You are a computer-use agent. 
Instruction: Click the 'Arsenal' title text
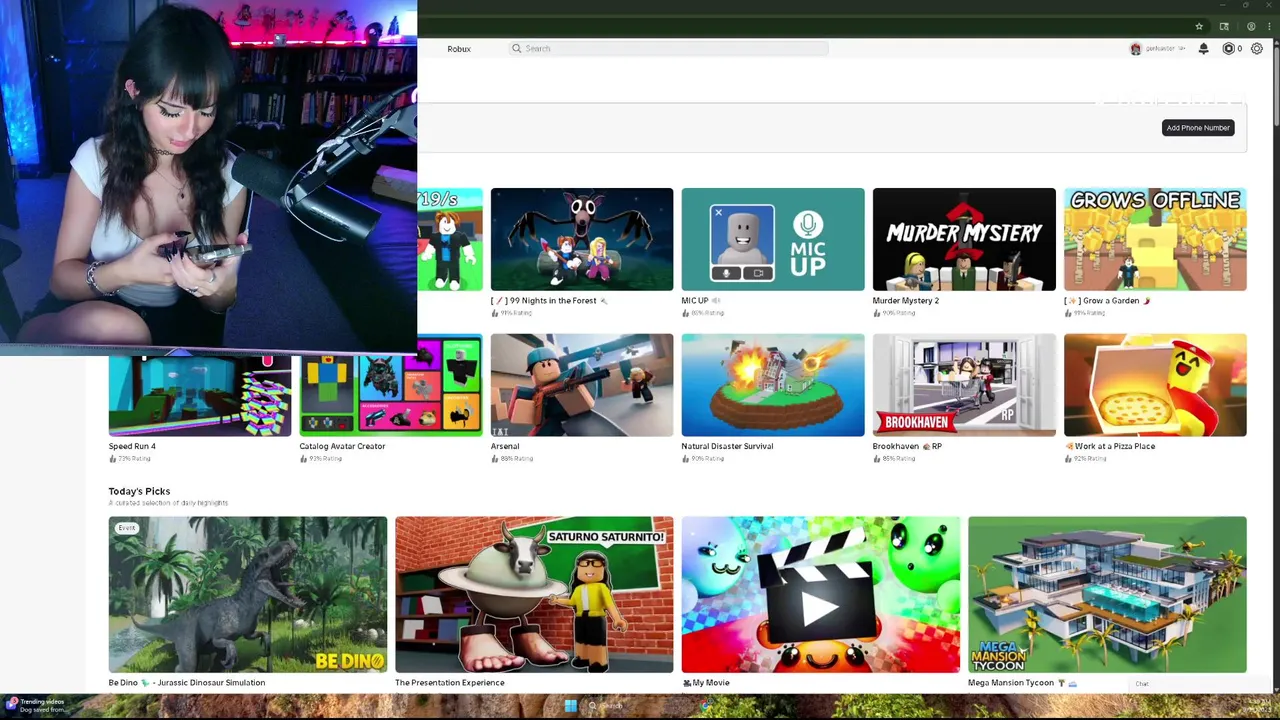(x=505, y=446)
